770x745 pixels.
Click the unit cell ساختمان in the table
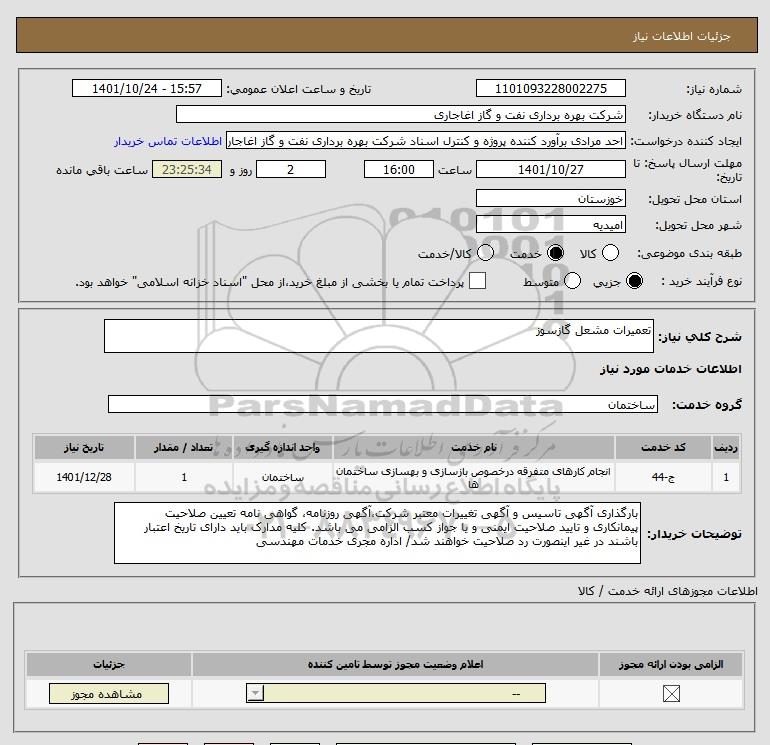[283, 477]
